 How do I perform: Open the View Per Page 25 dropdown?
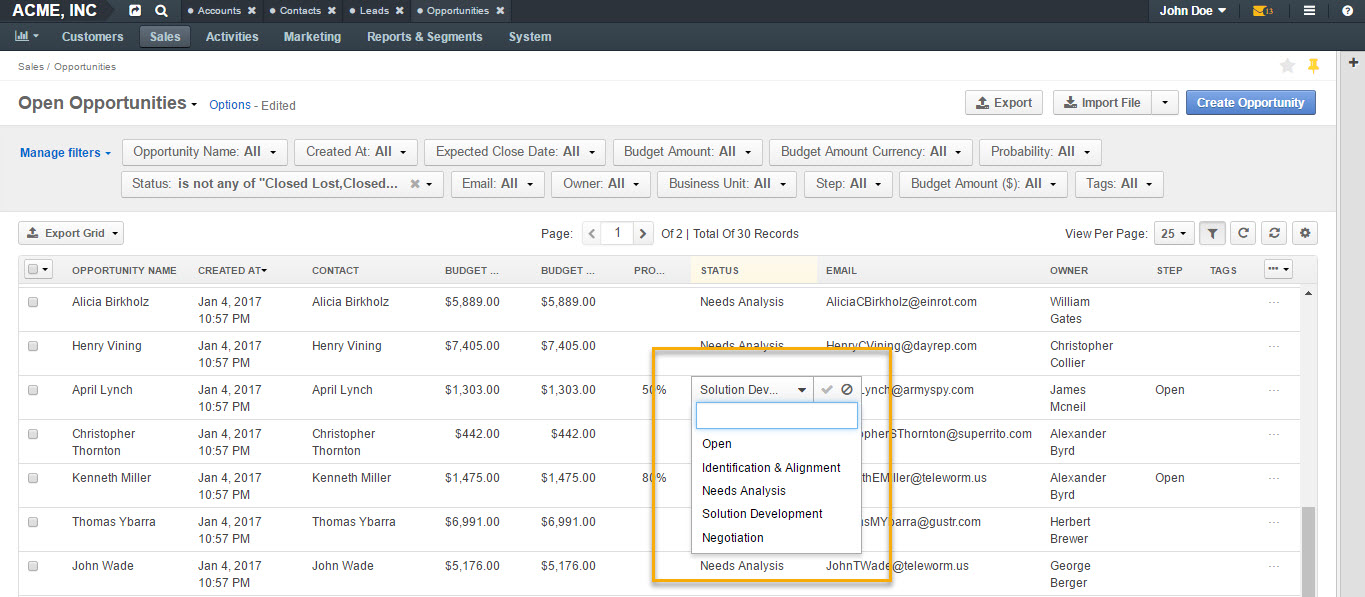click(x=1174, y=233)
